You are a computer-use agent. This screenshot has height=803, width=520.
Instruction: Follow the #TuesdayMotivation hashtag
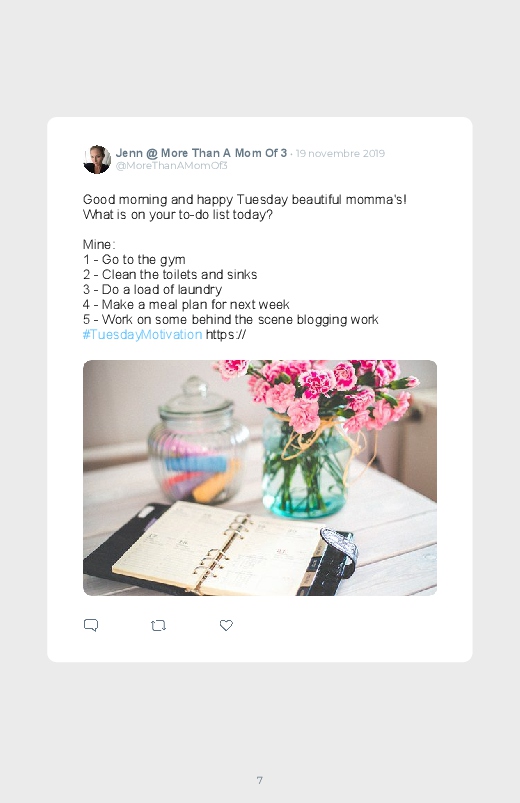click(142, 334)
